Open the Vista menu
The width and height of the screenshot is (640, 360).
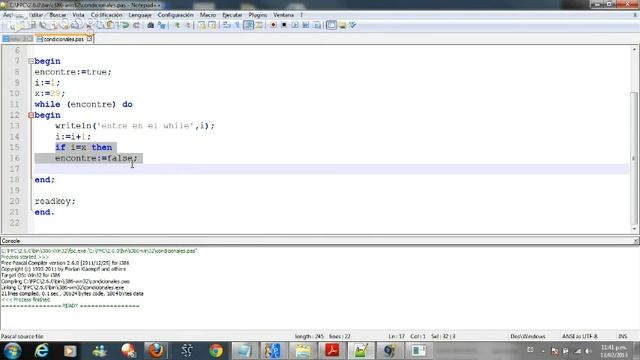78,15
